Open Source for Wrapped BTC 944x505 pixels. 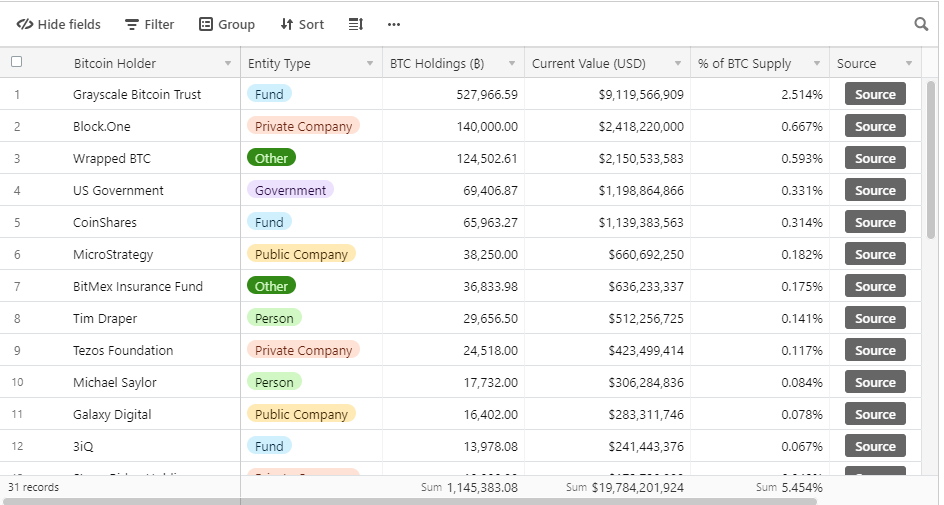point(875,158)
